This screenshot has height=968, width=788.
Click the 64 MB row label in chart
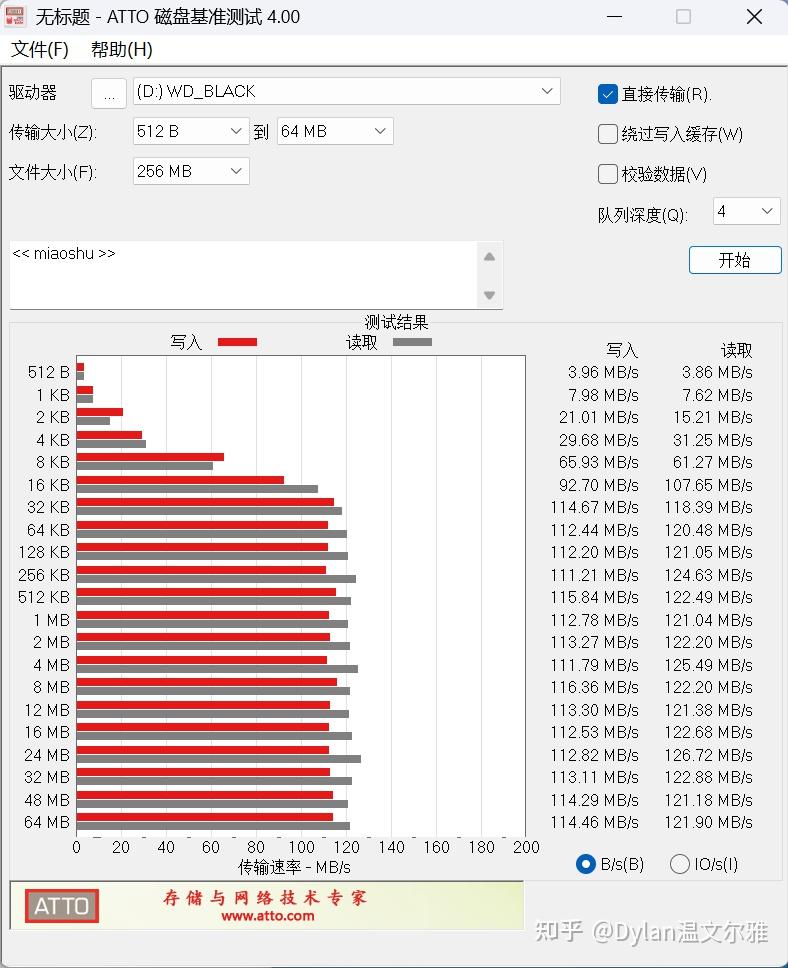(47, 822)
